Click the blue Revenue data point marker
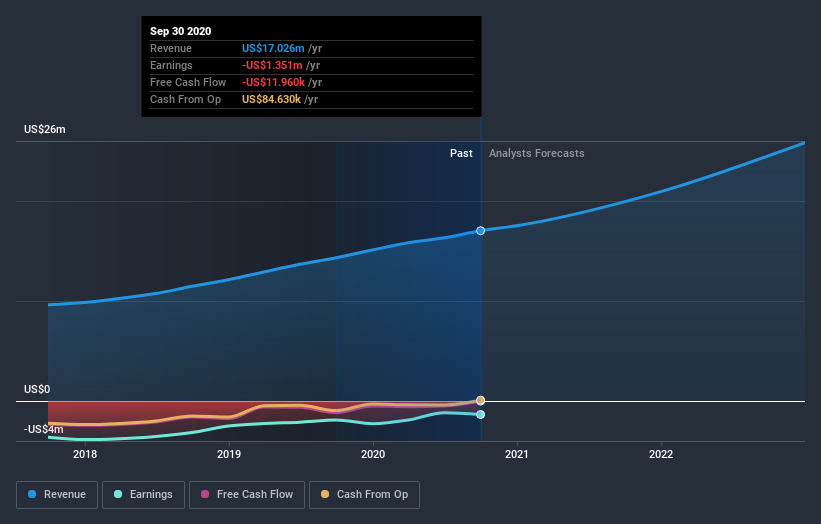Viewport: 821px width, 524px height. click(480, 231)
